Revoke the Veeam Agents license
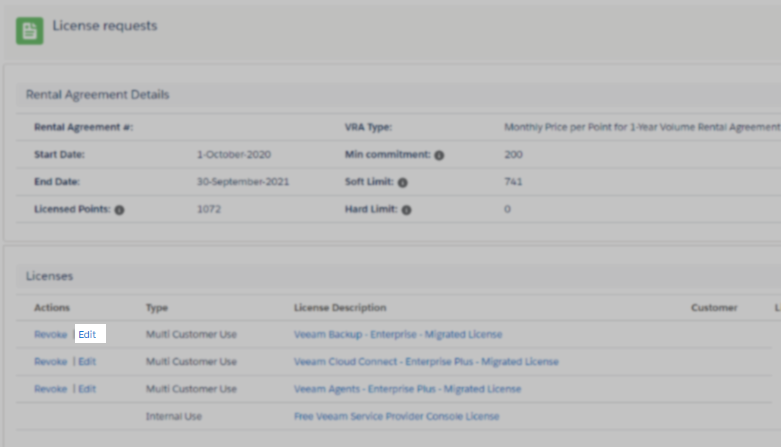The height and width of the screenshot is (447, 781). [x=50, y=389]
